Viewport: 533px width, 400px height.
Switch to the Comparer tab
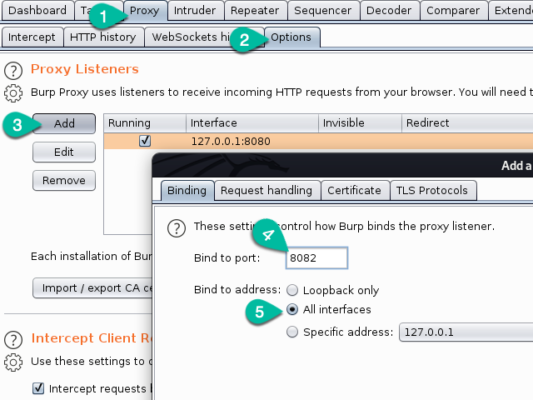coord(453,11)
